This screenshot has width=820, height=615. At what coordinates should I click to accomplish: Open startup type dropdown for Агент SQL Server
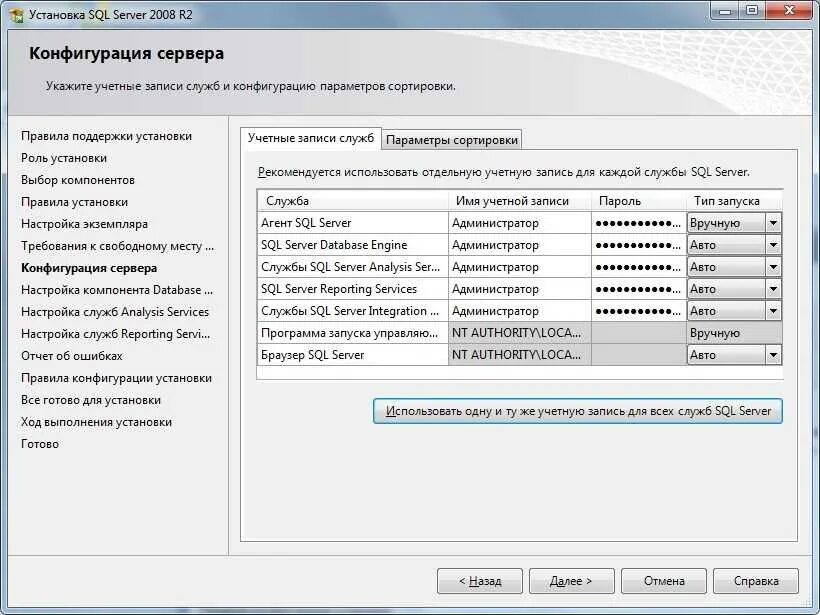pos(773,223)
